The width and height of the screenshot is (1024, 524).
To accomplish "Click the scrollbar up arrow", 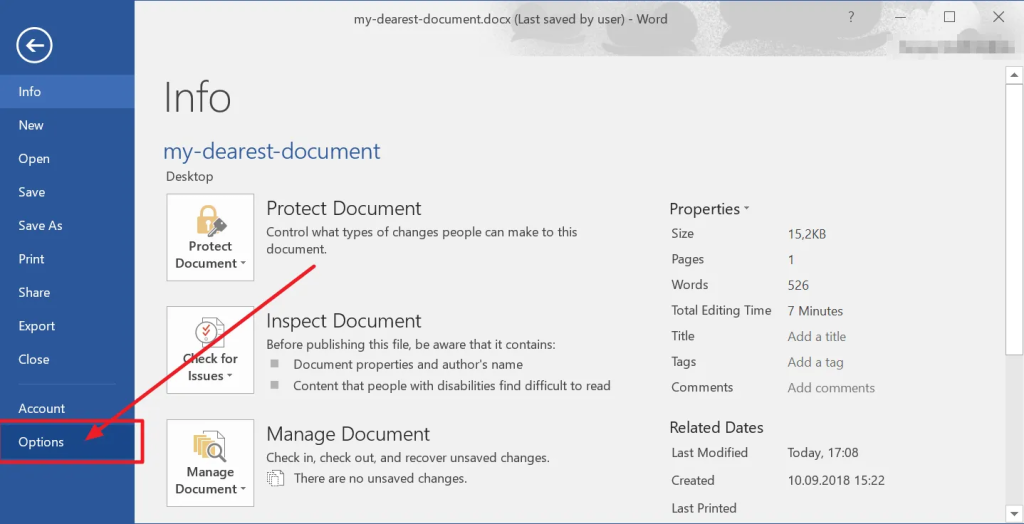I will point(1014,75).
